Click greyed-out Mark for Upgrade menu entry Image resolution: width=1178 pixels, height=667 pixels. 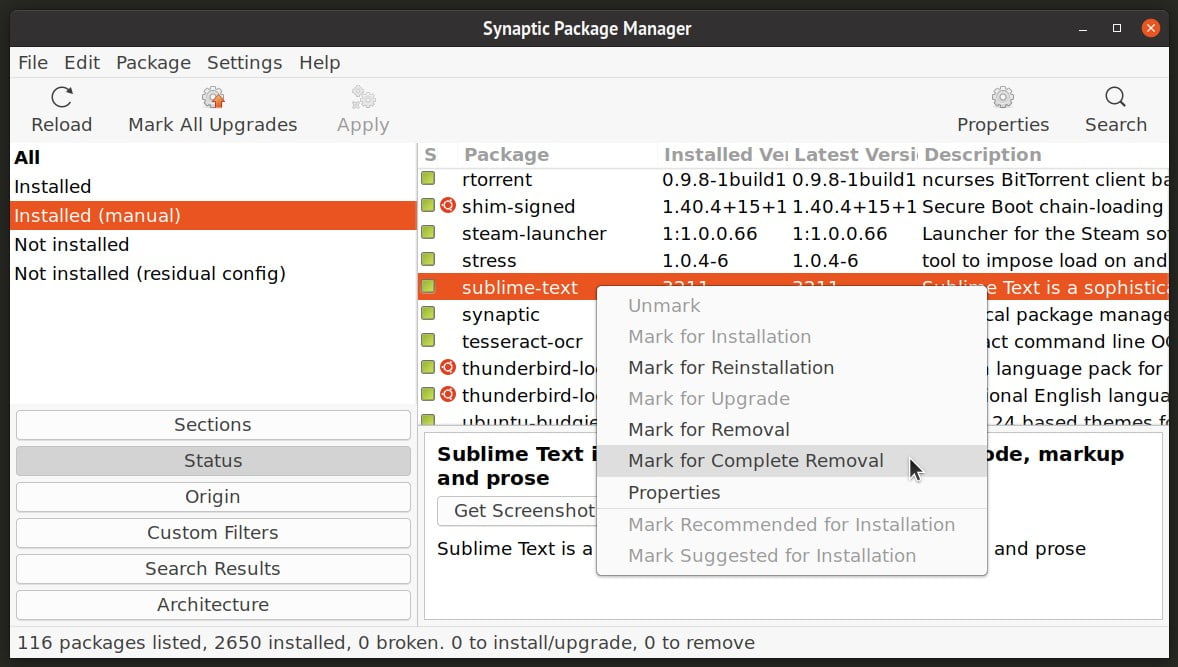(791, 399)
